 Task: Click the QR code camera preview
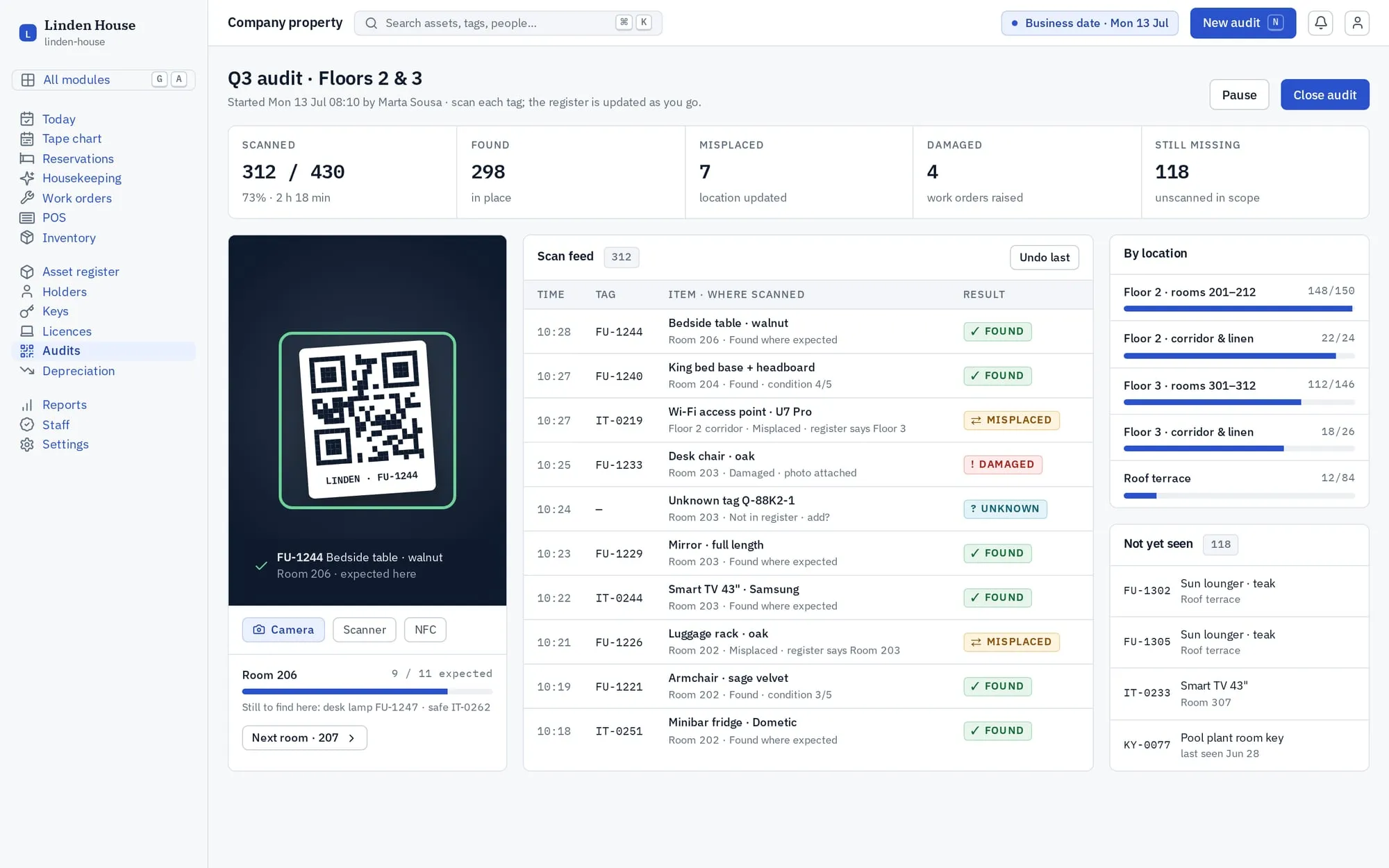[367, 420]
